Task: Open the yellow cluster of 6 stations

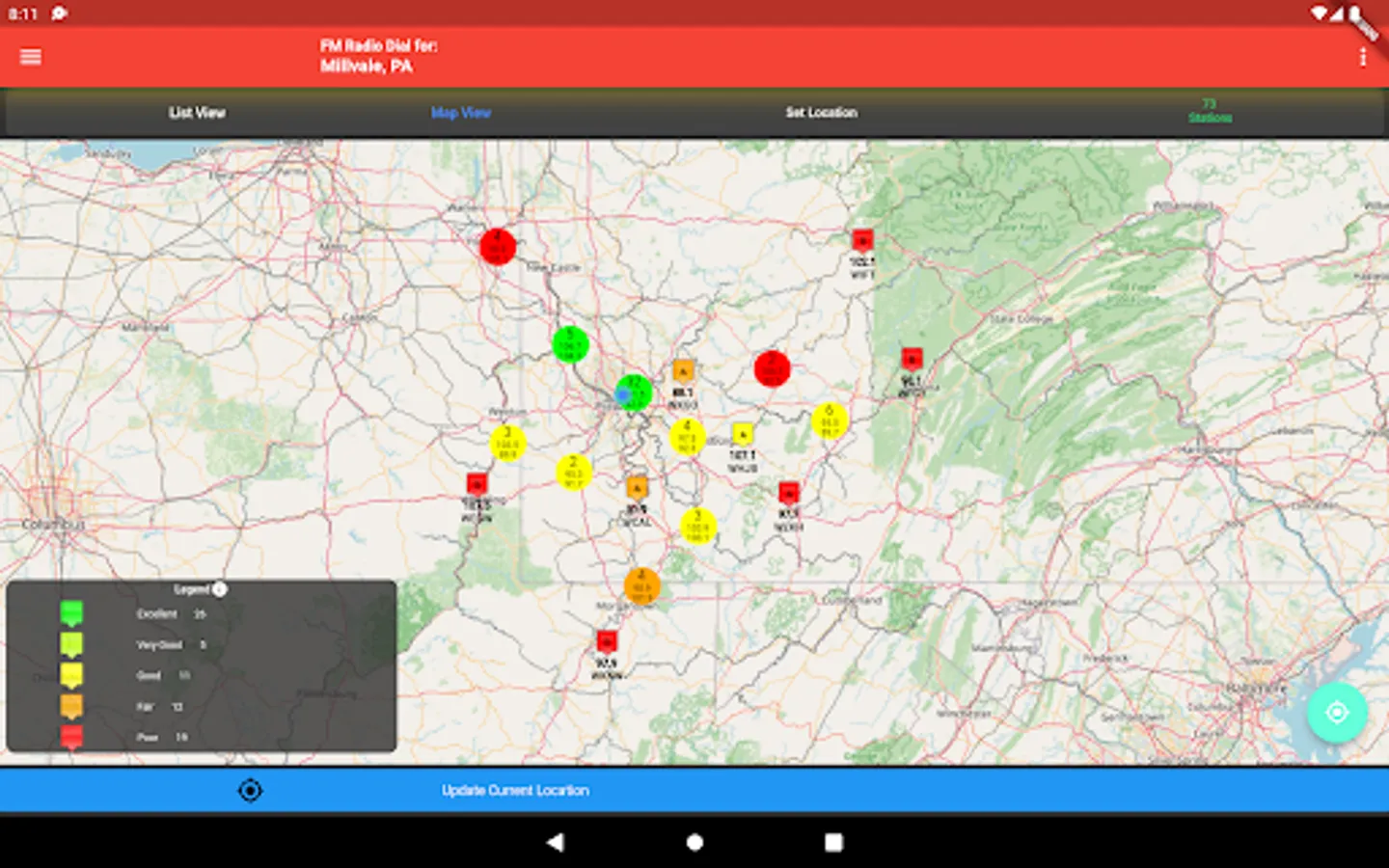Action: 830,421
